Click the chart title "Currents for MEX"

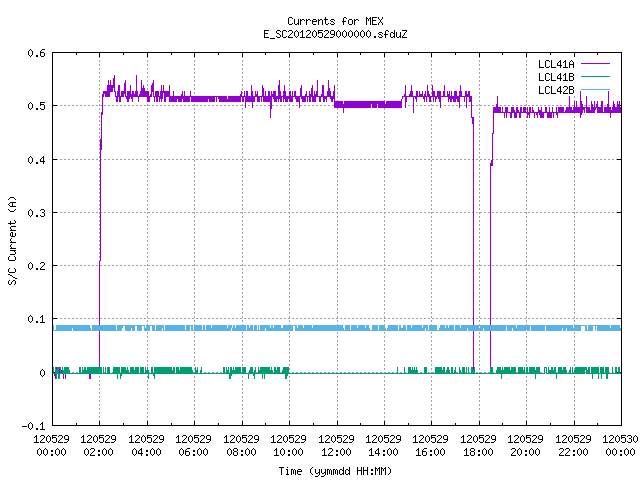click(335, 21)
